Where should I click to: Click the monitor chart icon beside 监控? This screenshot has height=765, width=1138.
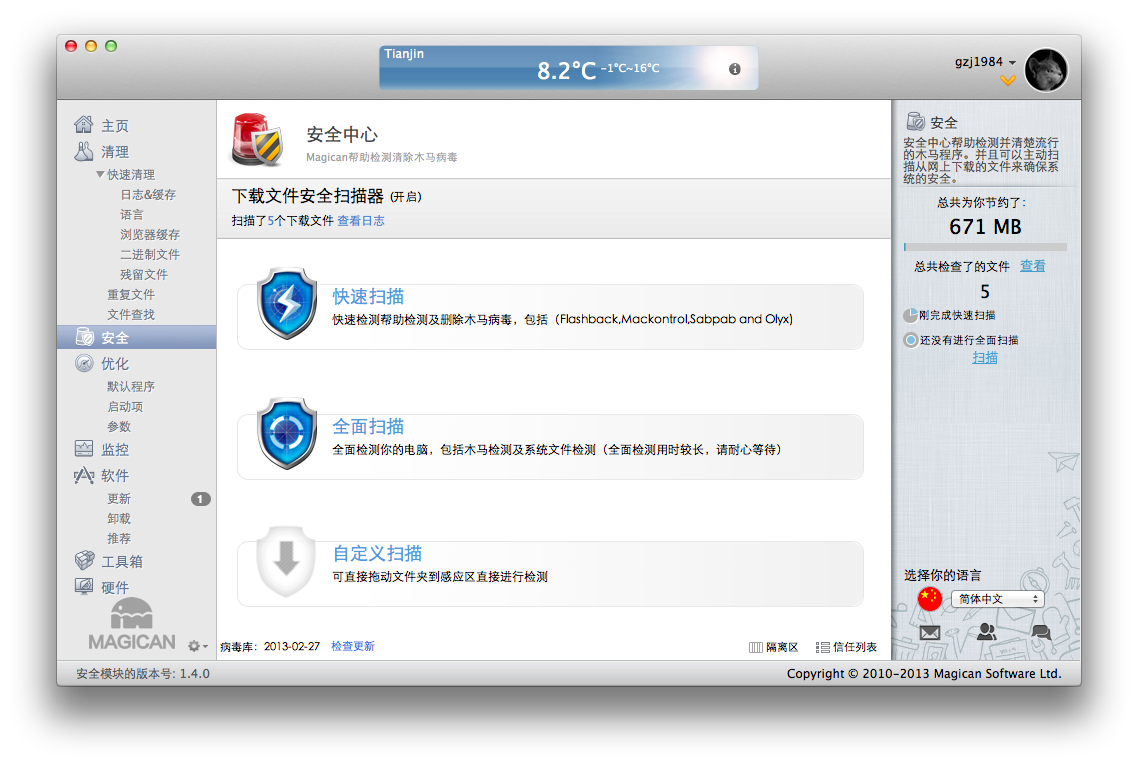tap(83, 449)
